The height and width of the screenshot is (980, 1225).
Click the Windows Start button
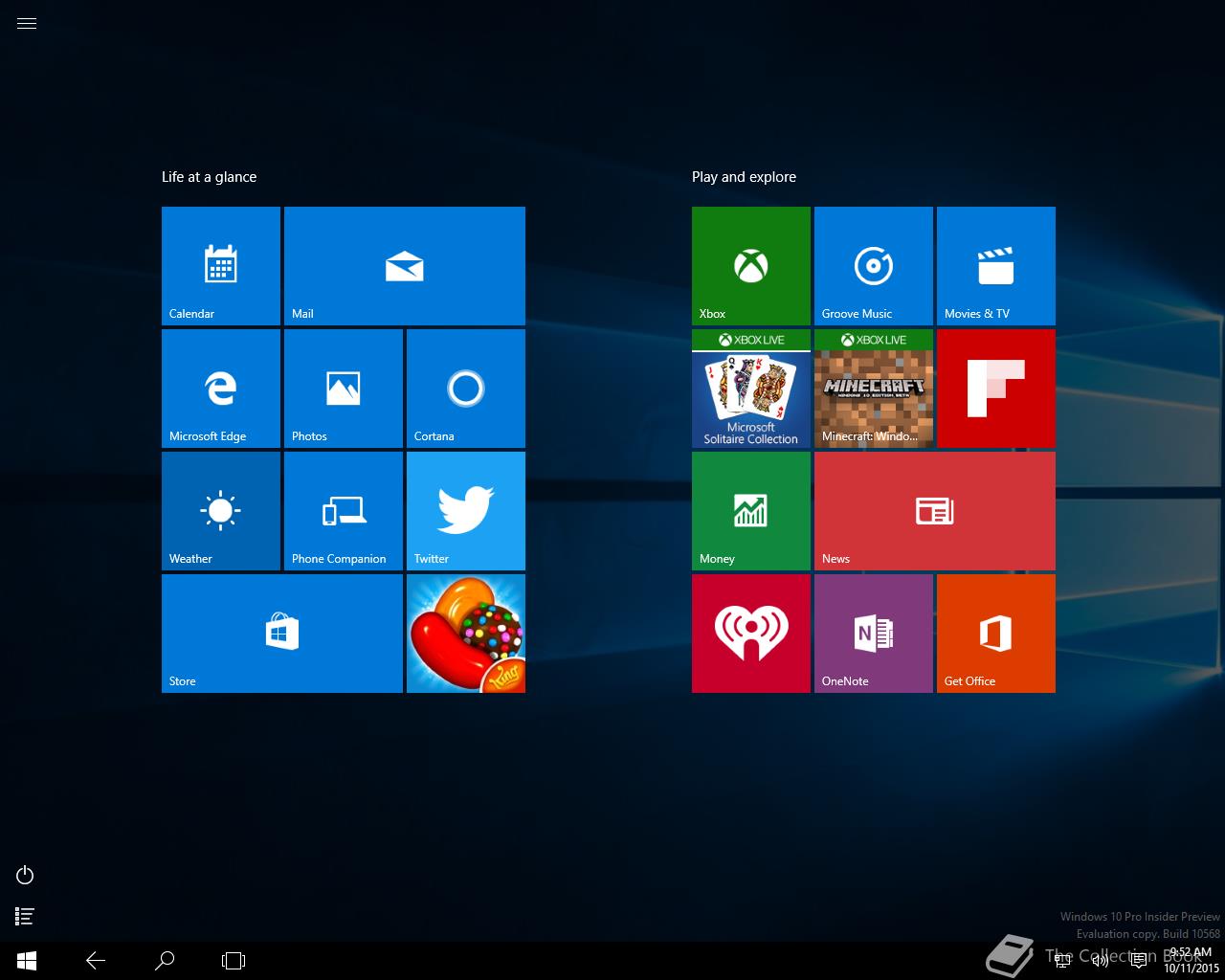27,961
